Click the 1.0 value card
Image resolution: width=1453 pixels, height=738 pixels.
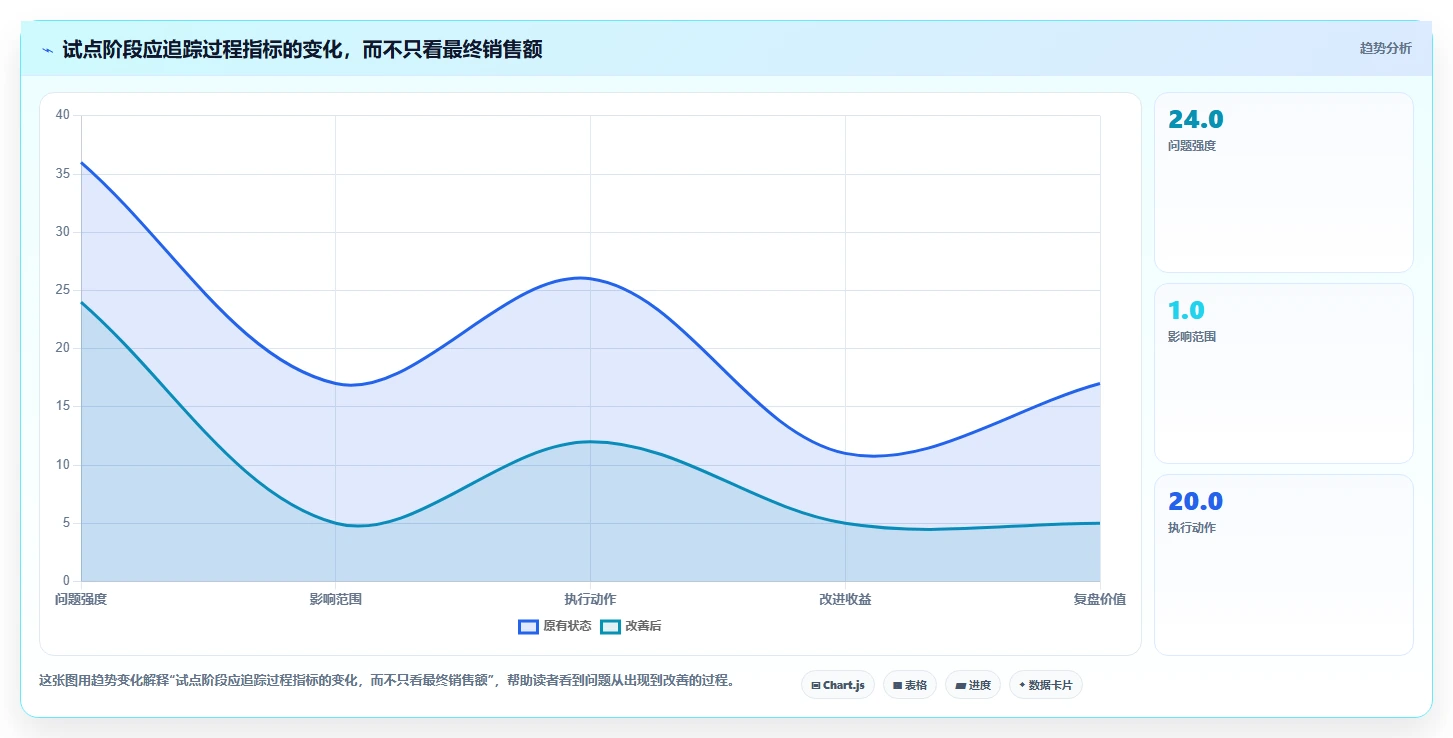click(1284, 373)
